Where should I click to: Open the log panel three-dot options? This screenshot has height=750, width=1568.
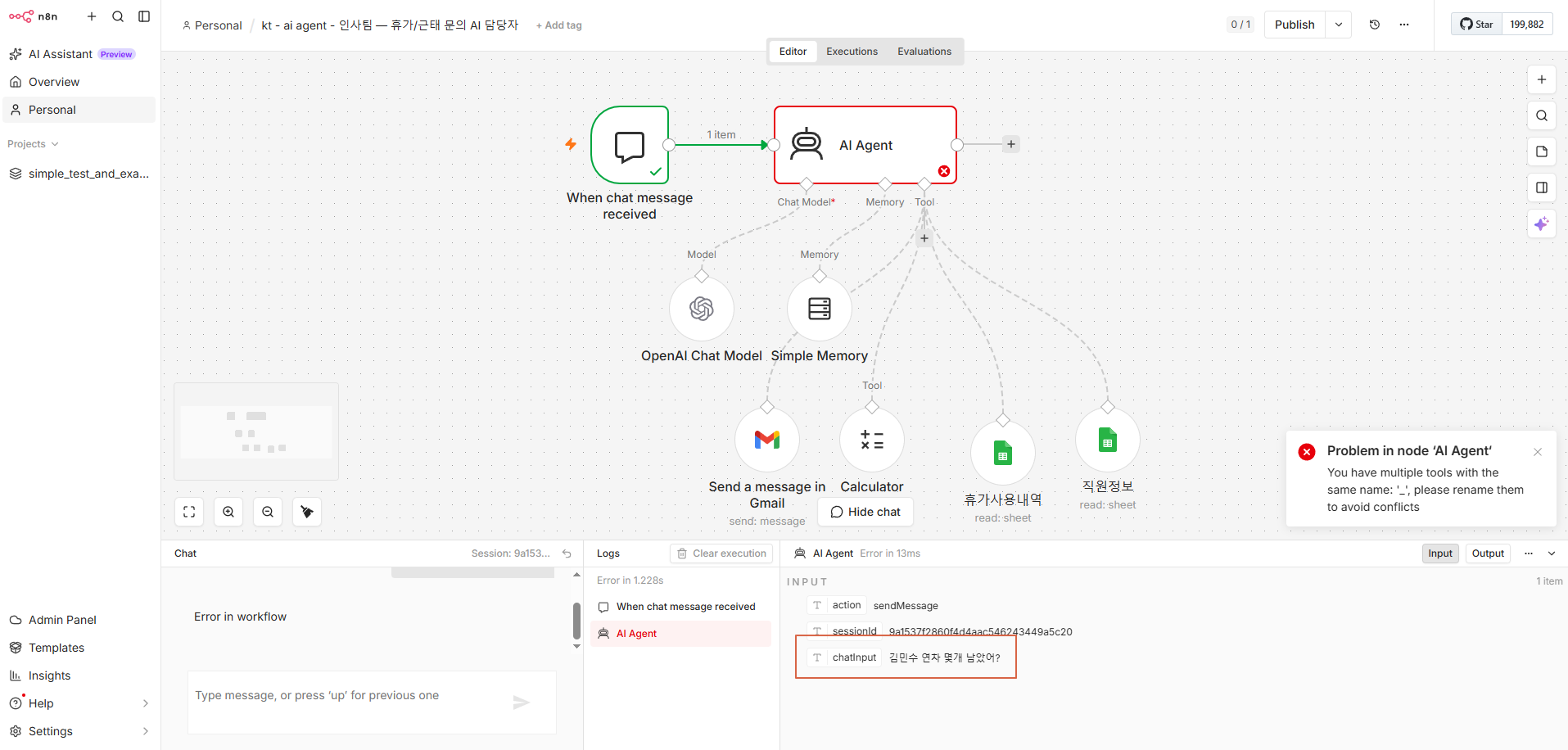tap(1529, 553)
